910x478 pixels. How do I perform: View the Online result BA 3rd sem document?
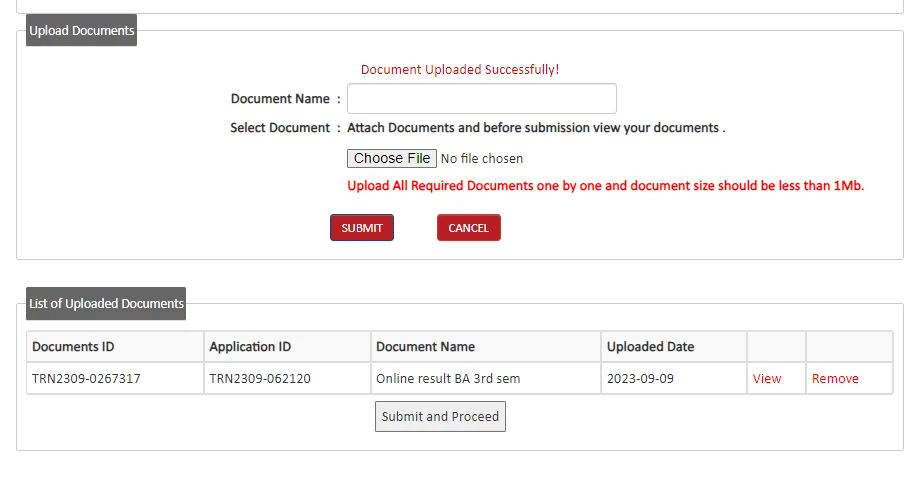pos(767,379)
